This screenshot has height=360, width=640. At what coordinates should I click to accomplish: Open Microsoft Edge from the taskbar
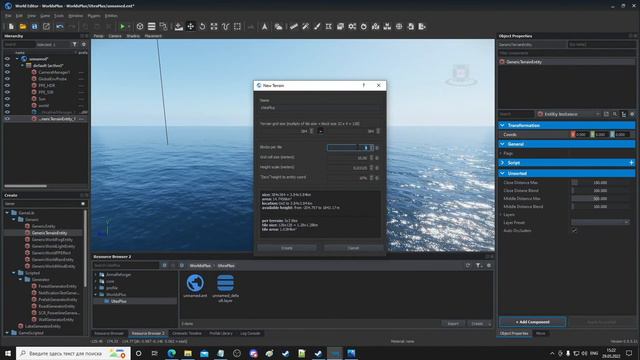(171, 353)
